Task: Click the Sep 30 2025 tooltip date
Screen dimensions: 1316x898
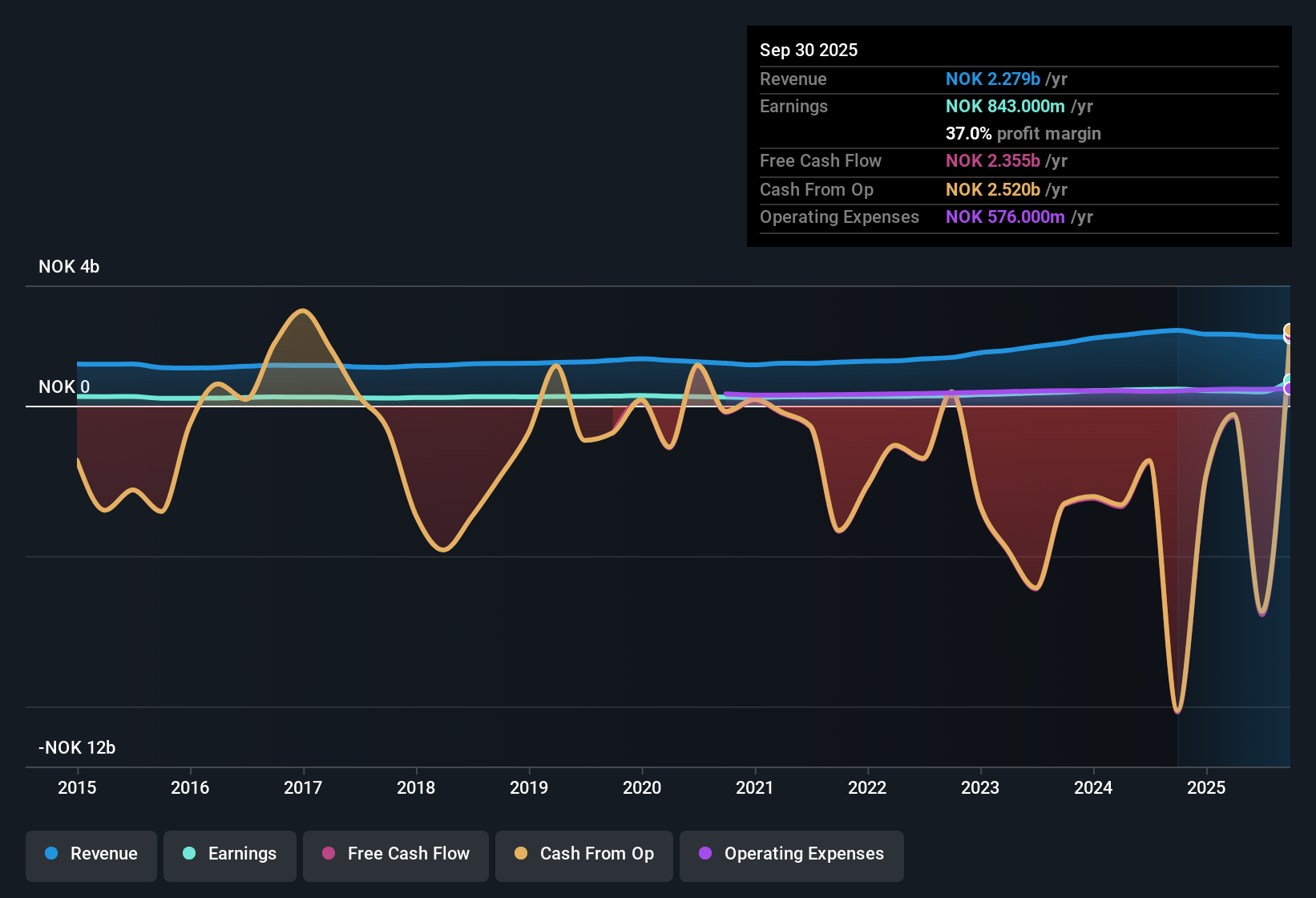Action: pos(809,51)
